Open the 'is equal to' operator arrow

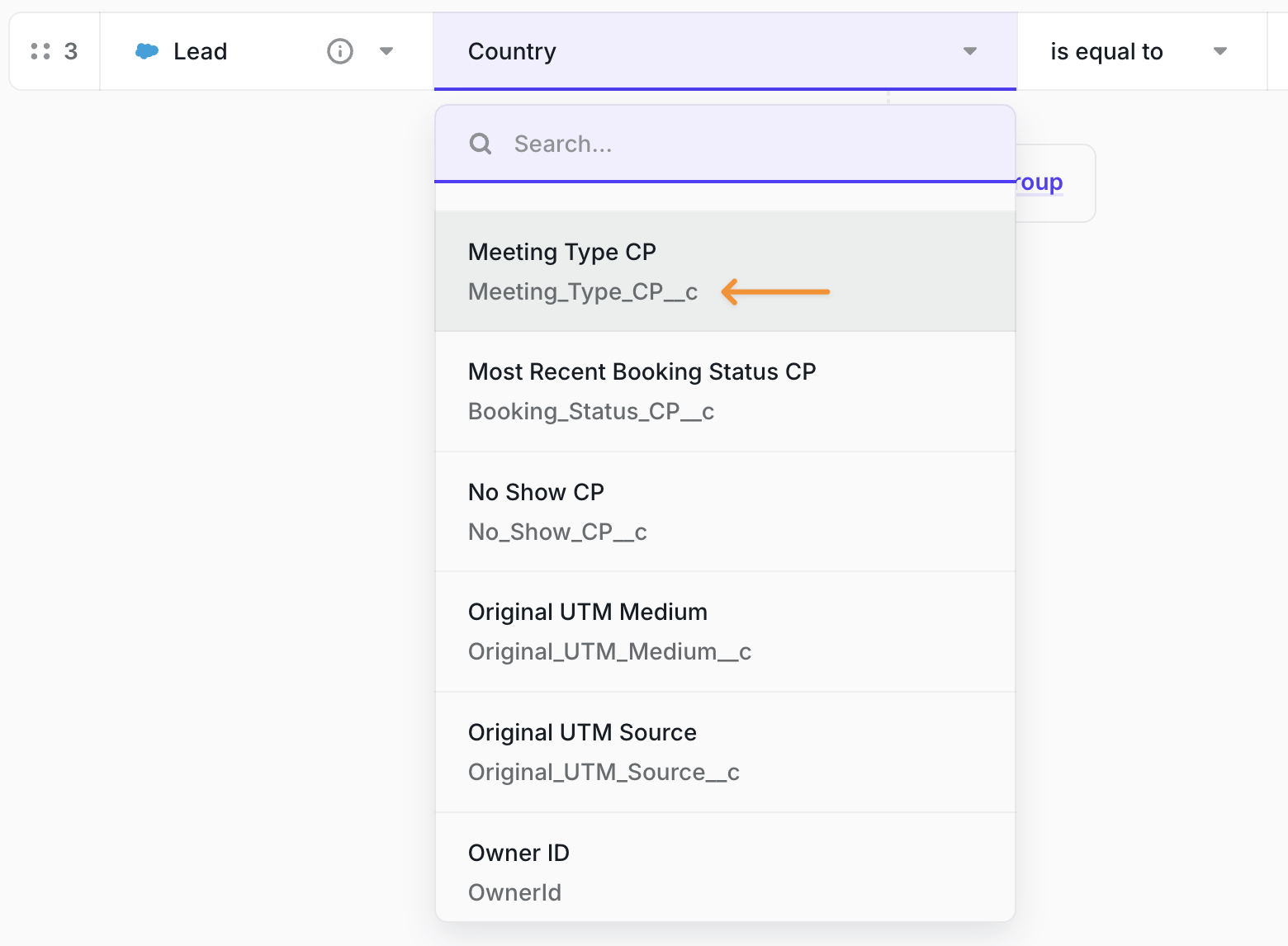1219,51
